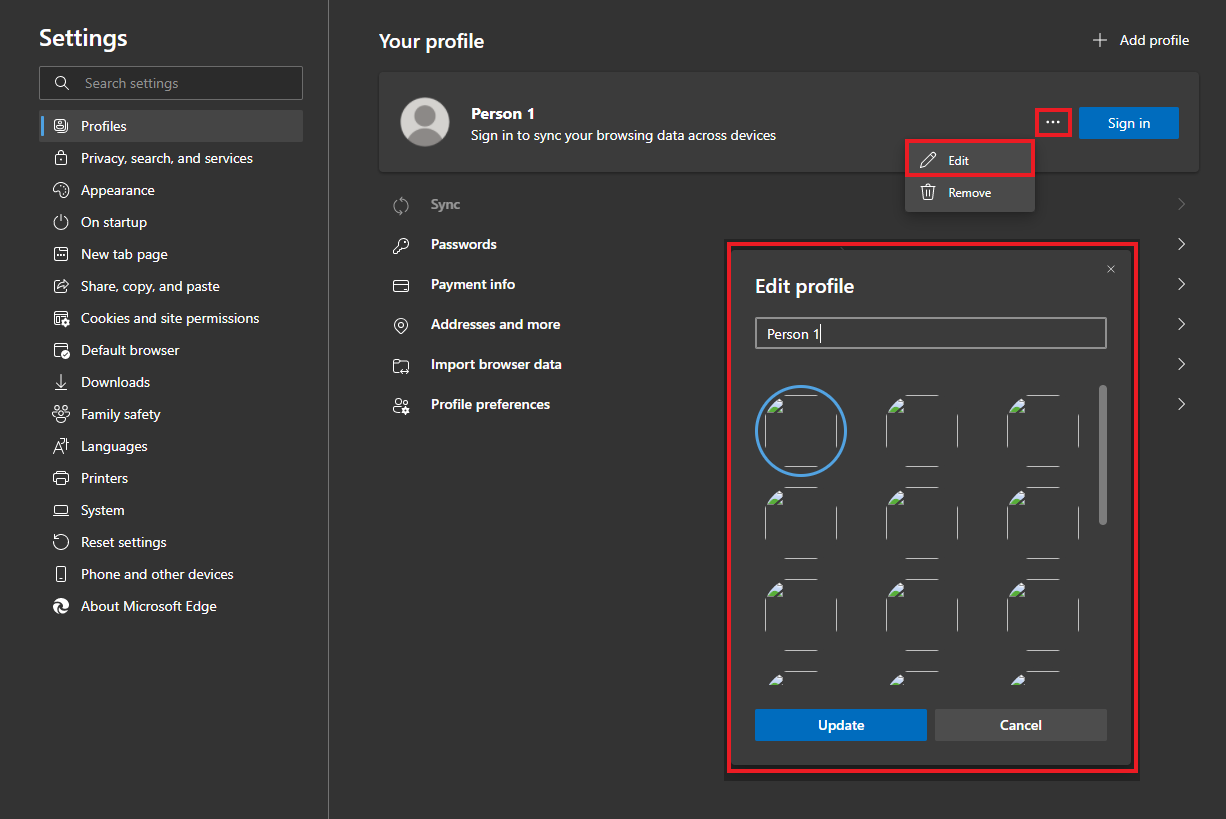Choose Remove from the profile menu
The width and height of the screenshot is (1226, 819).
(968, 193)
